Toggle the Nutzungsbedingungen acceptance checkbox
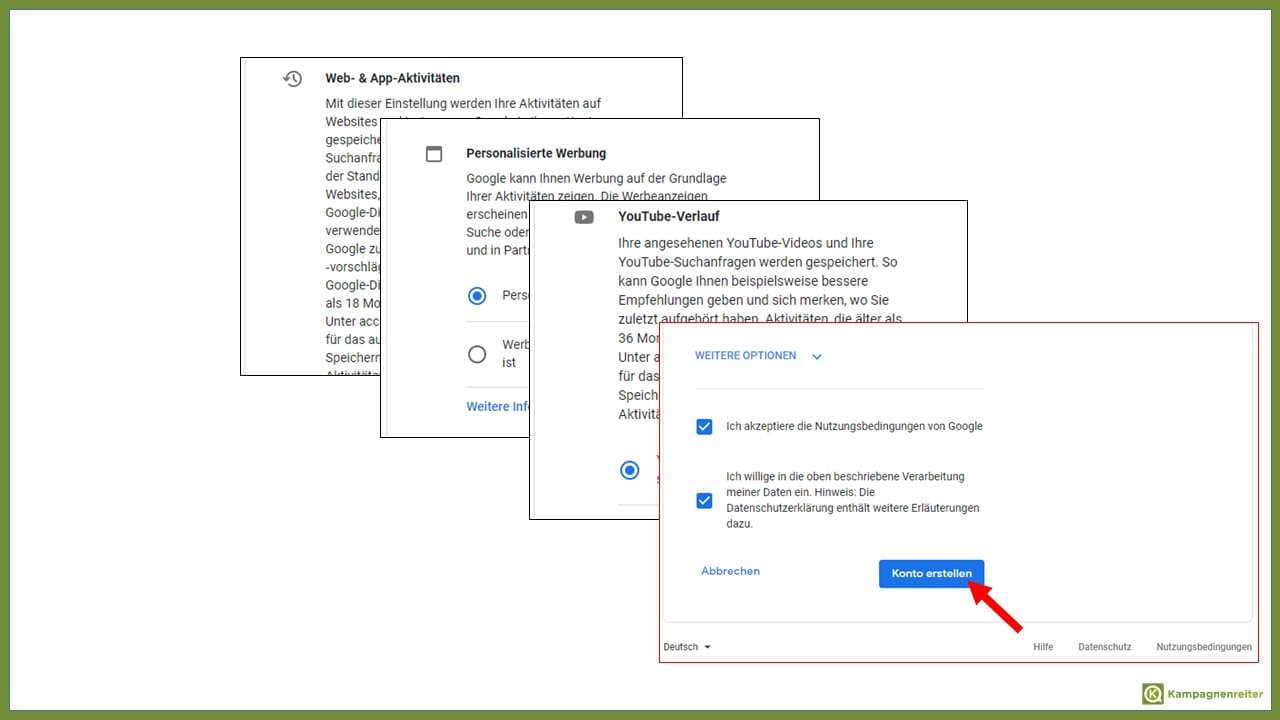Viewport: 1280px width, 720px height. [x=704, y=427]
